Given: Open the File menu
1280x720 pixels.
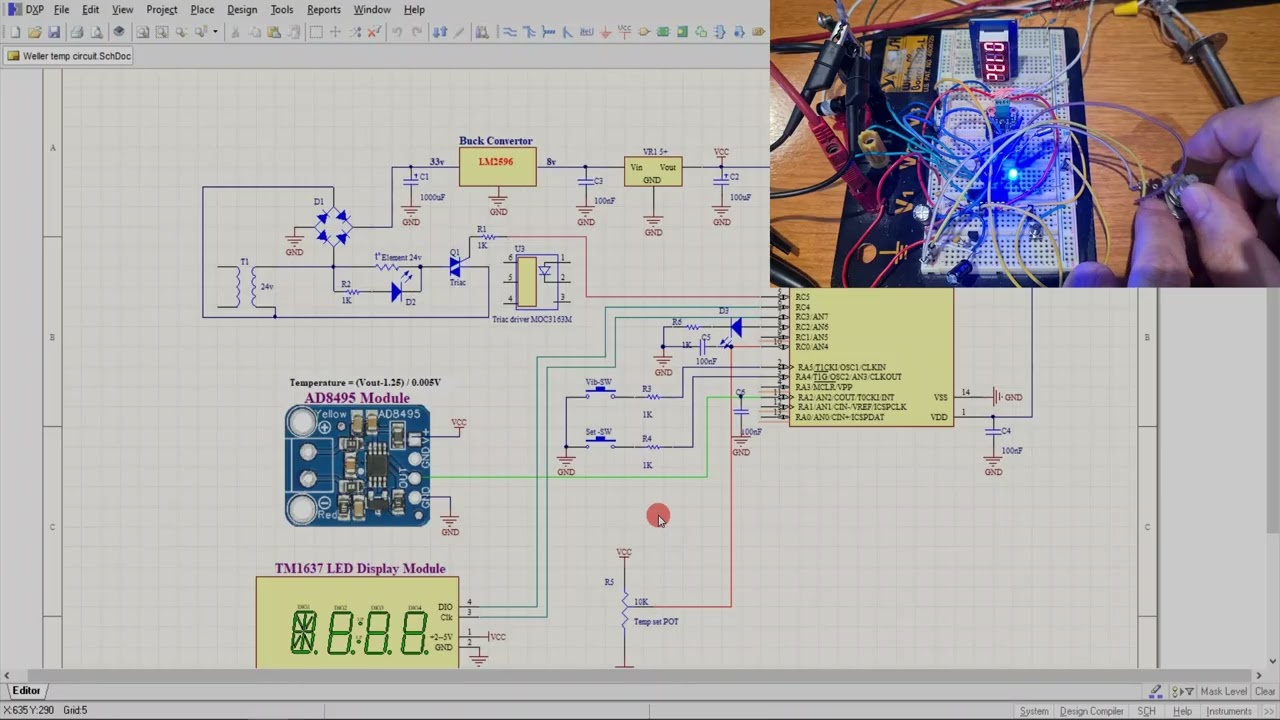Looking at the screenshot, I should 61,9.
